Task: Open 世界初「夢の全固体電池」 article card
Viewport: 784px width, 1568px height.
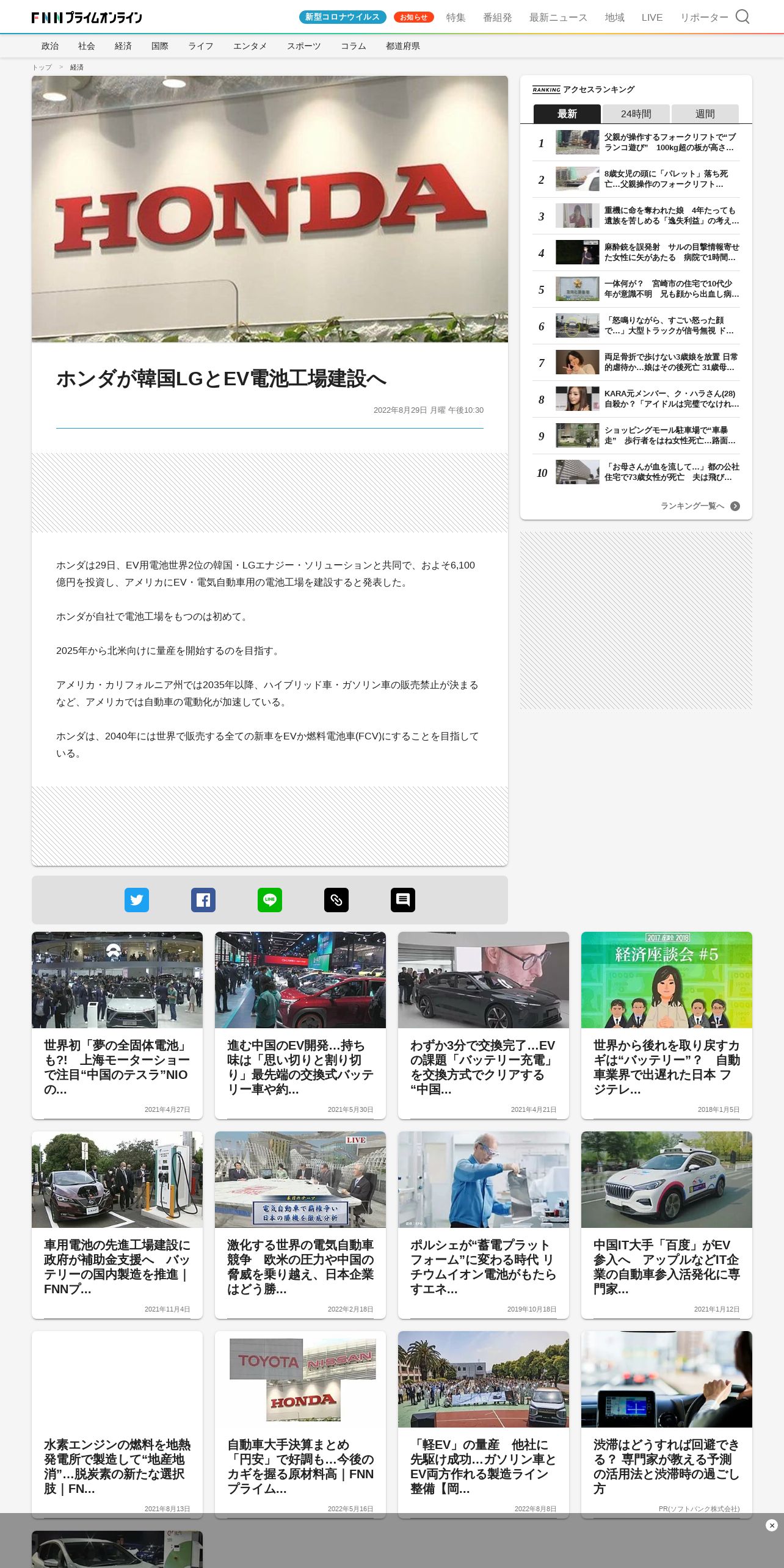Action: (x=117, y=1025)
